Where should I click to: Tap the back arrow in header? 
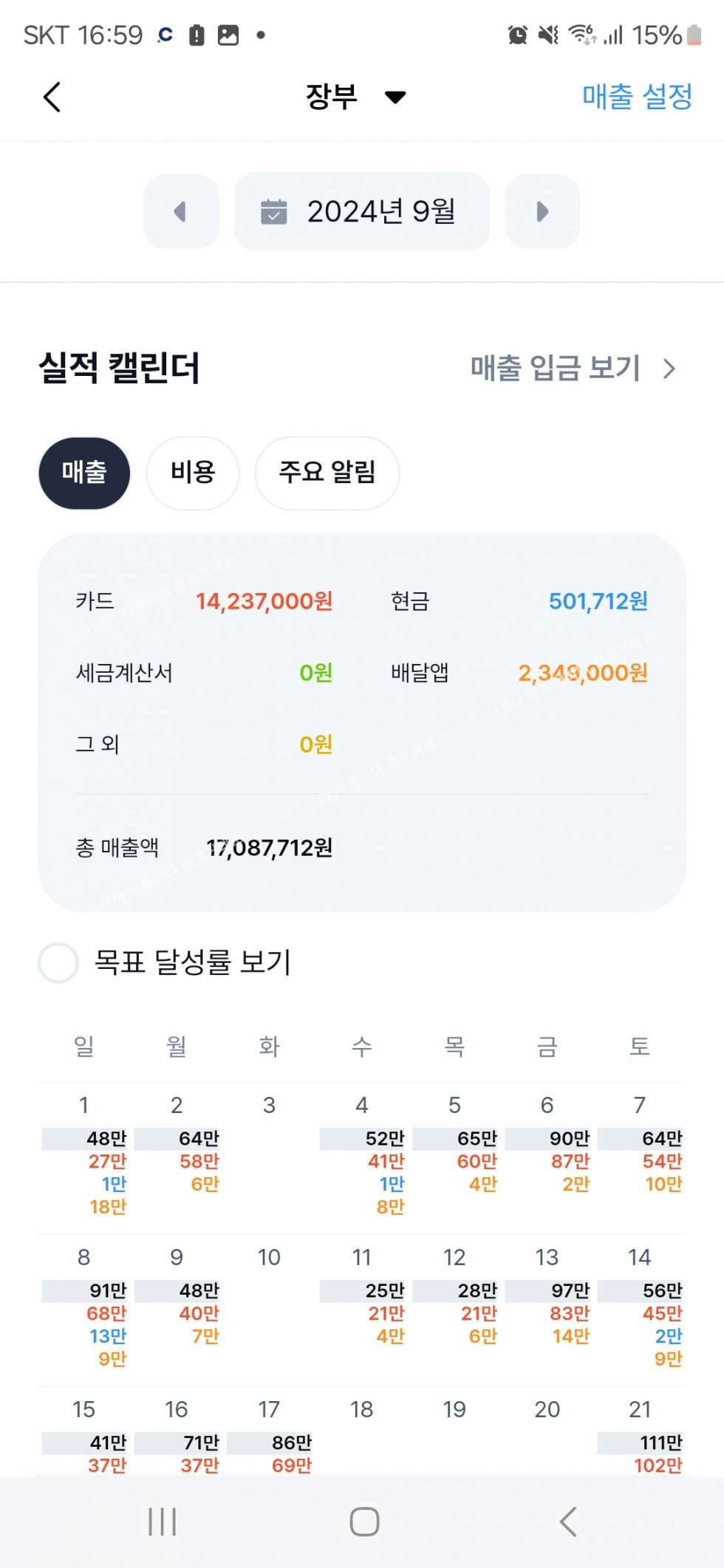tap(52, 97)
